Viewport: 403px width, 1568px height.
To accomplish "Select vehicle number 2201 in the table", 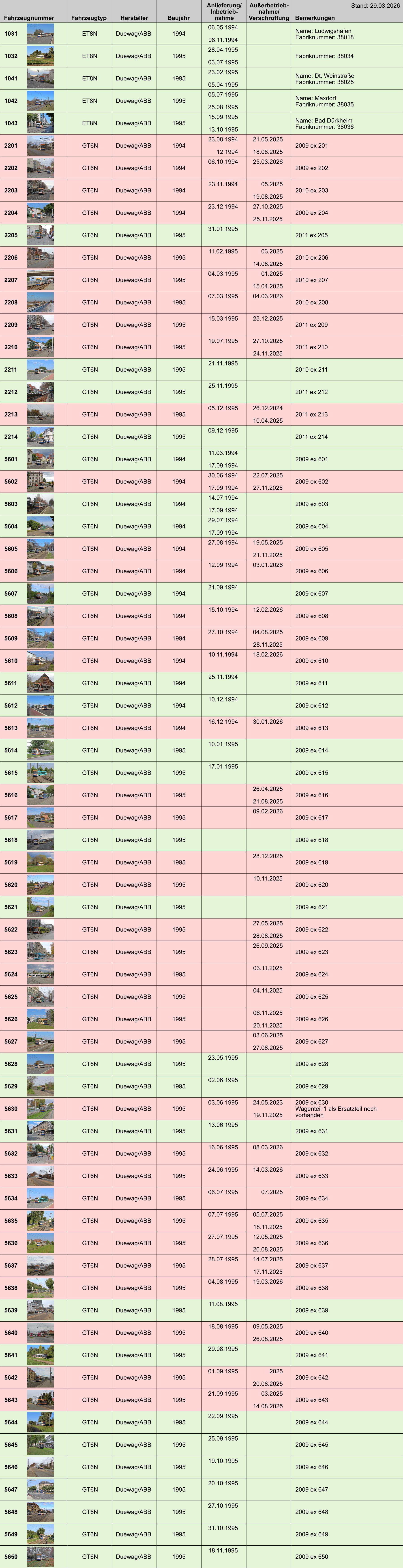I will pos(11,146).
